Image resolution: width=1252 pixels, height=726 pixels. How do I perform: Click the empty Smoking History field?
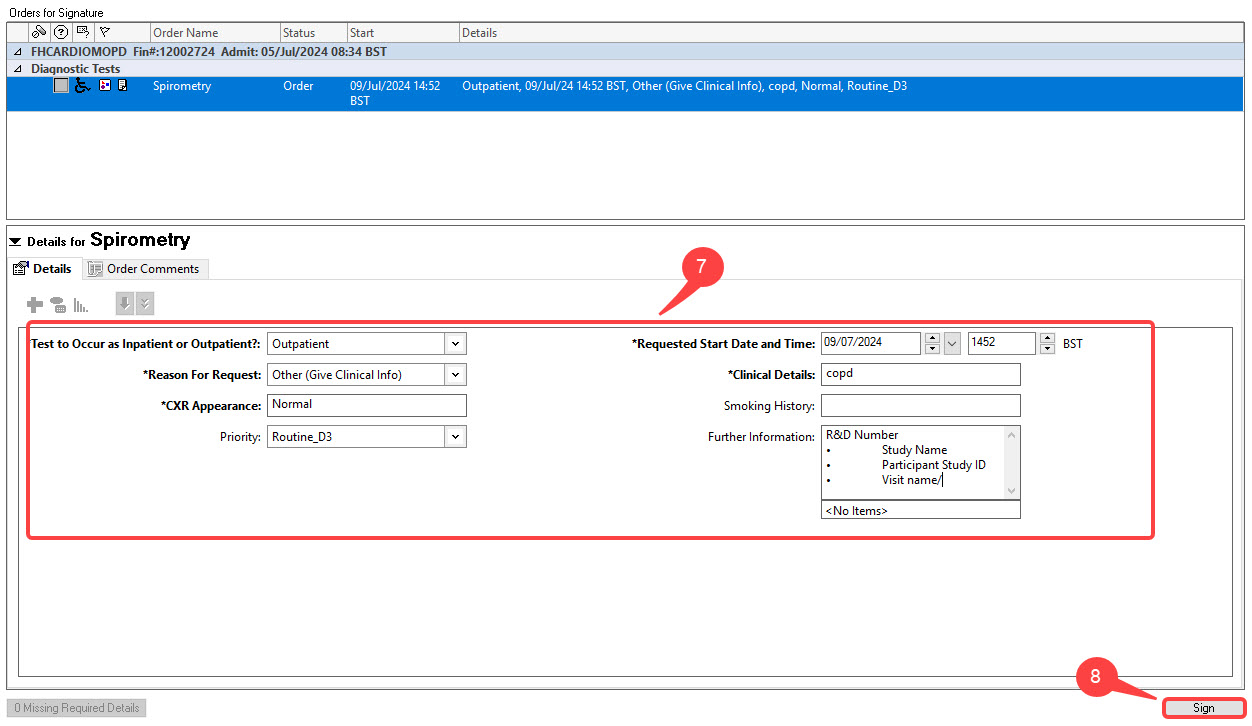921,406
